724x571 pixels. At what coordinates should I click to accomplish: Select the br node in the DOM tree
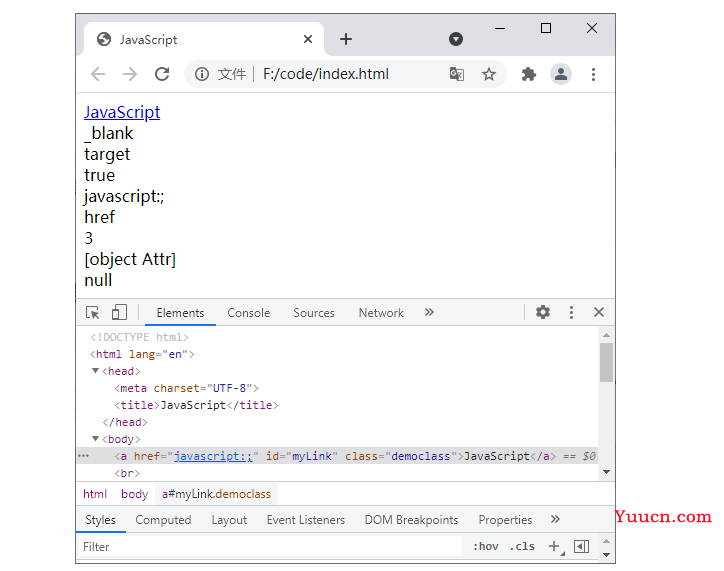tap(127, 473)
